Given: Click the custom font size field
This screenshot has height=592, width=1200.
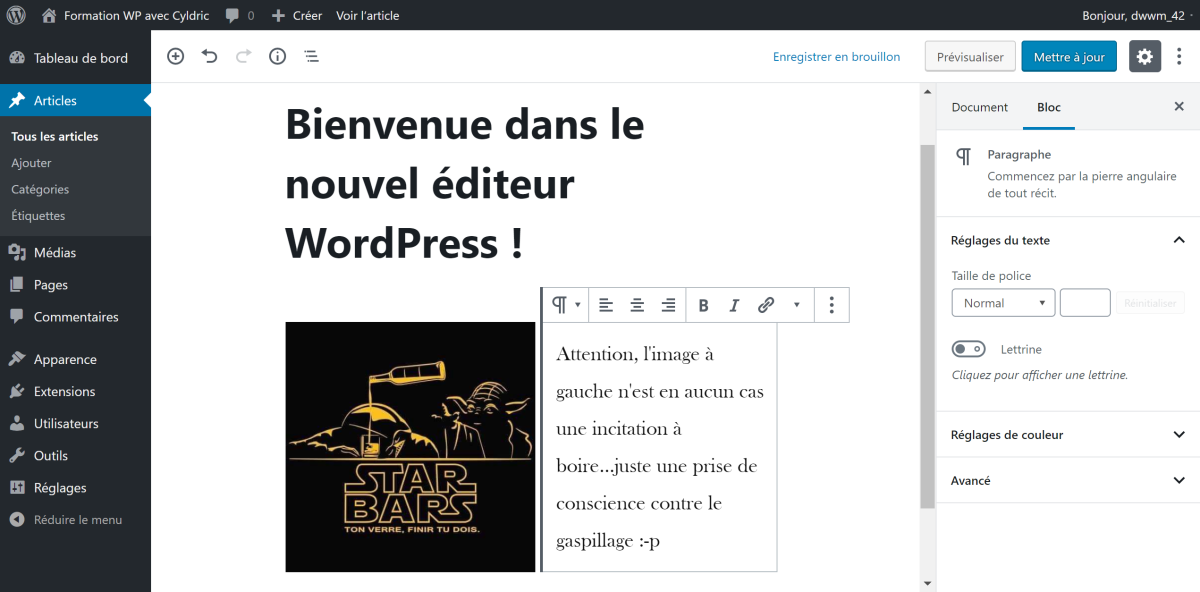Looking at the screenshot, I should (x=1085, y=303).
